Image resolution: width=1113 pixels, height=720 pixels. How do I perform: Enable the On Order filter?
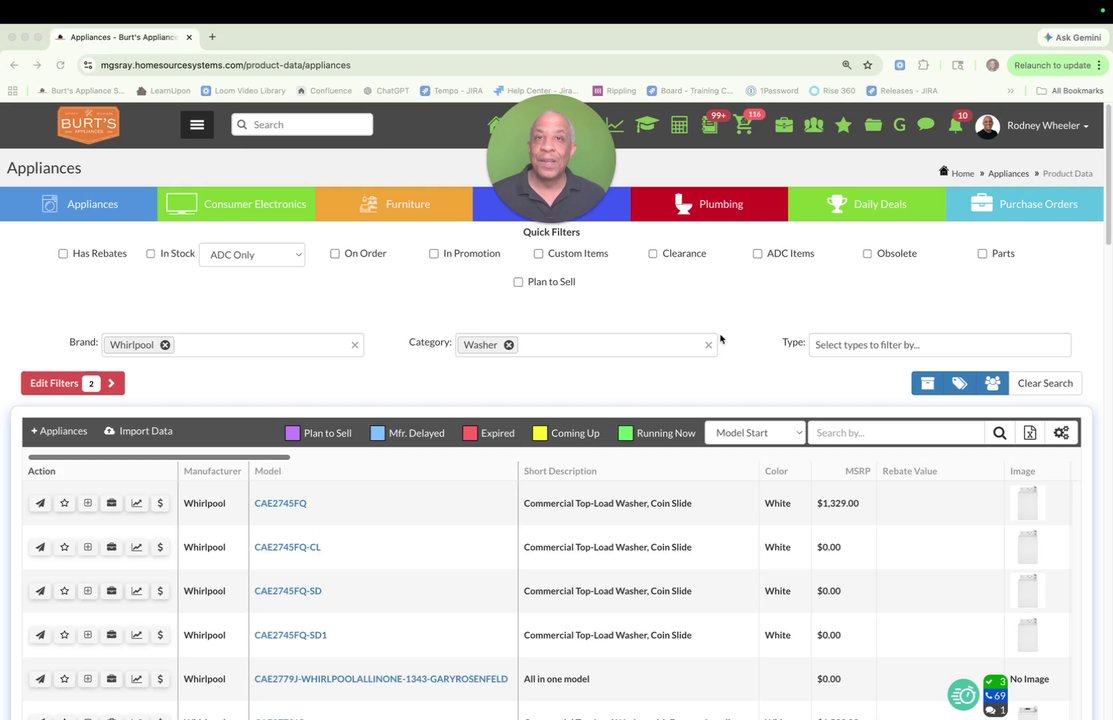(x=335, y=253)
